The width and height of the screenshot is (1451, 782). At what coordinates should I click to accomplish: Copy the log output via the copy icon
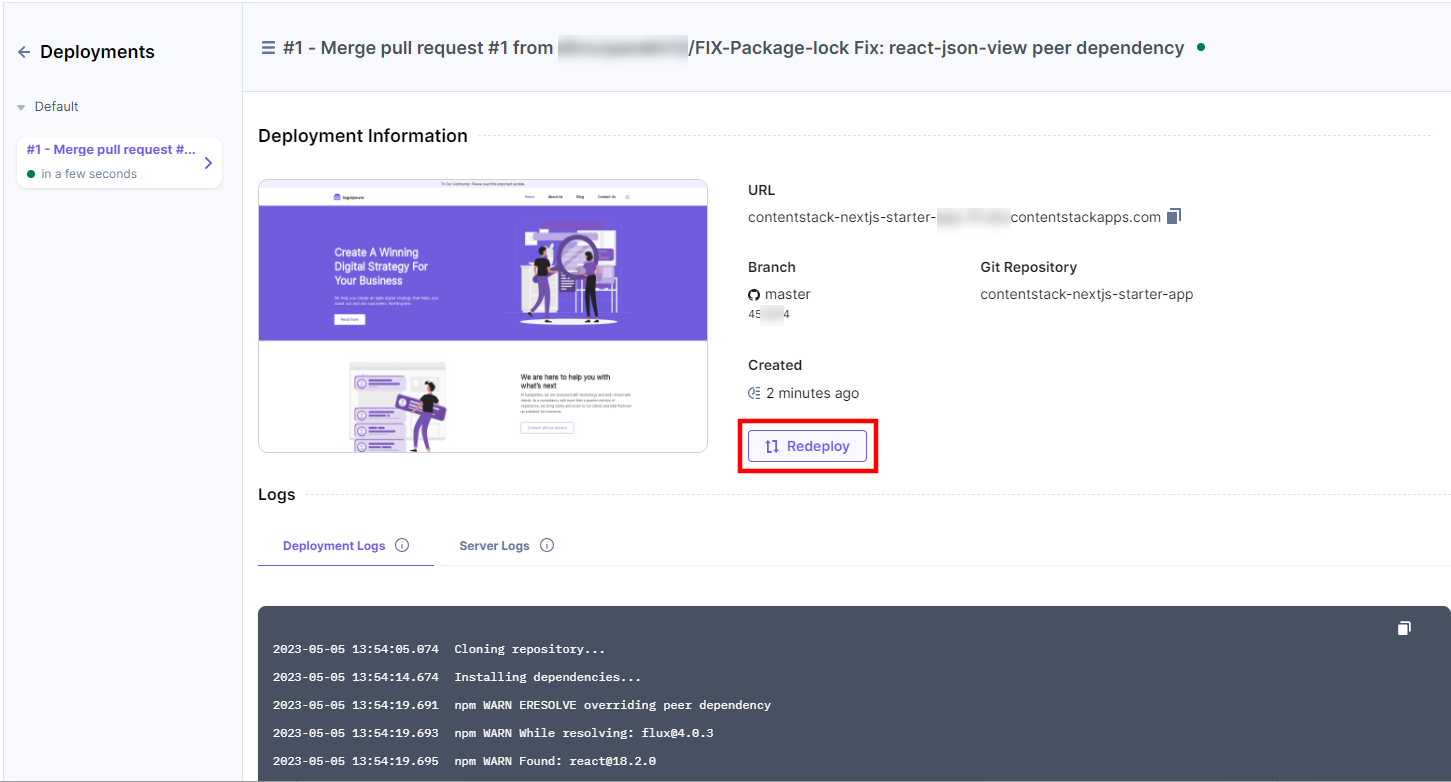(1404, 628)
